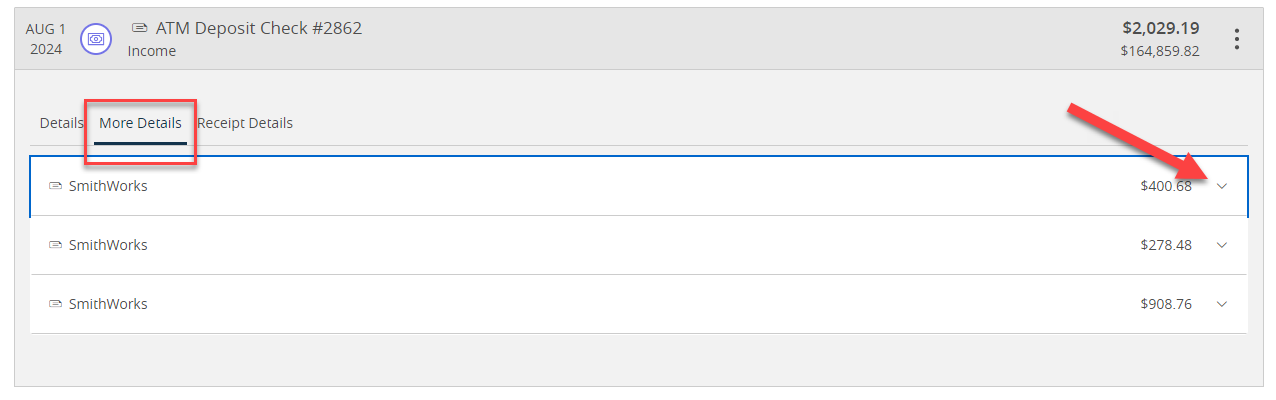
Task: Click the $164,859.82 running balance
Action: point(1160,51)
